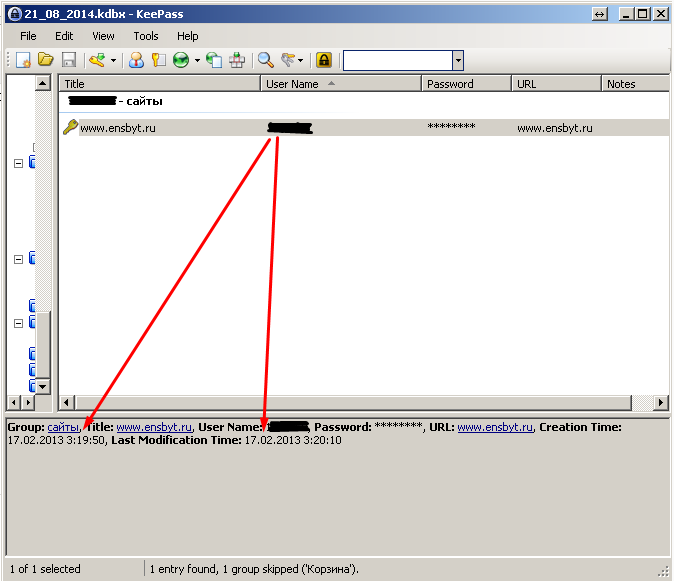Open the File menu
The width and height of the screenshot is (674, 581).
pyautogui.click(x=28, y=36)
